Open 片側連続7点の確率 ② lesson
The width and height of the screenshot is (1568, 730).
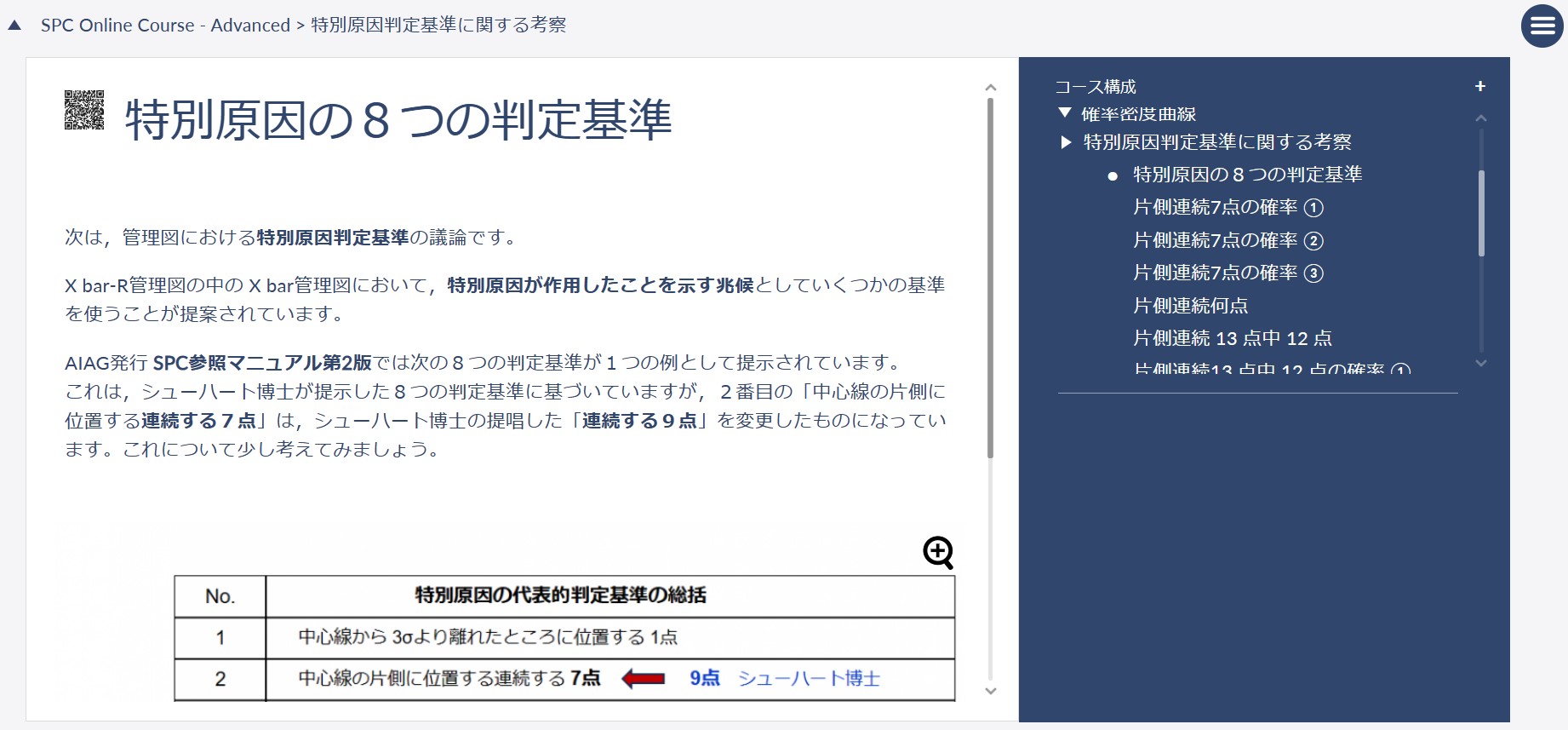tap(1228, 240)
